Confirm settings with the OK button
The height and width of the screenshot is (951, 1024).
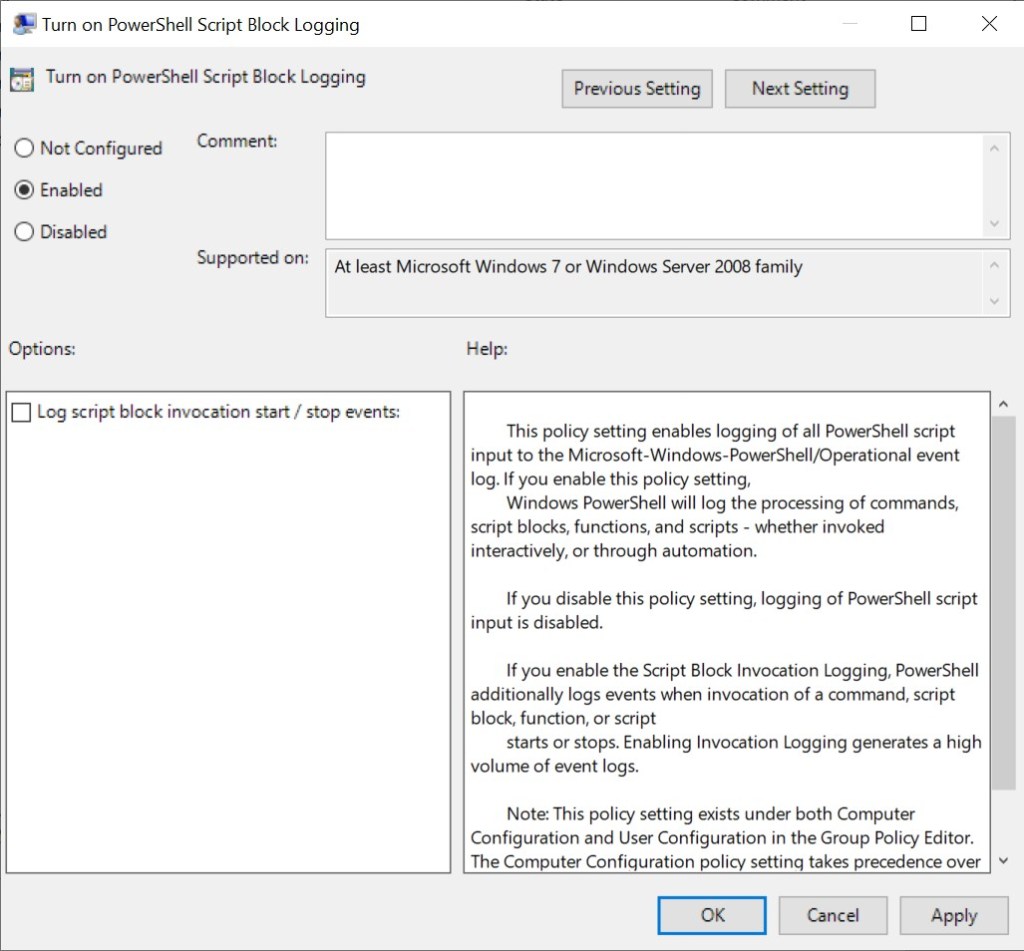712,915
